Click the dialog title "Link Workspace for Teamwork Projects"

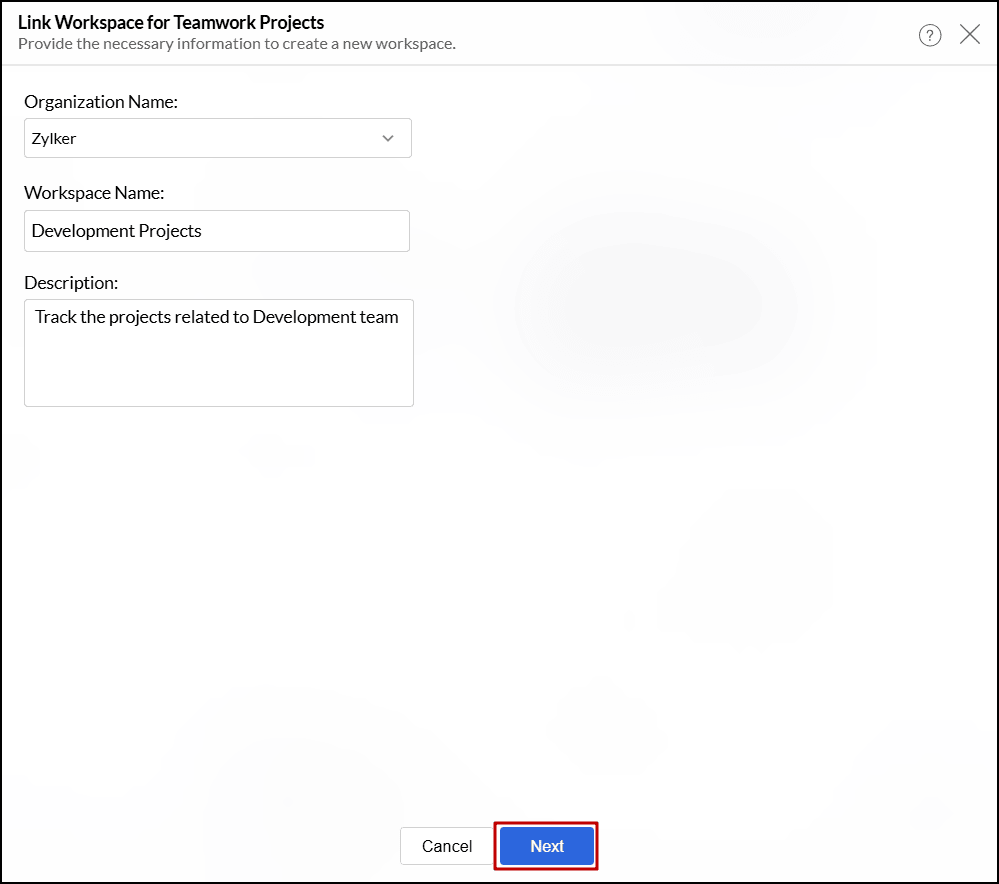[x=171, y=22]
